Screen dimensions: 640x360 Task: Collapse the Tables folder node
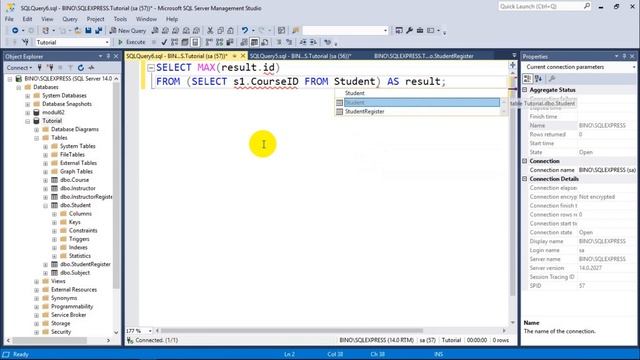coord(37,138)
